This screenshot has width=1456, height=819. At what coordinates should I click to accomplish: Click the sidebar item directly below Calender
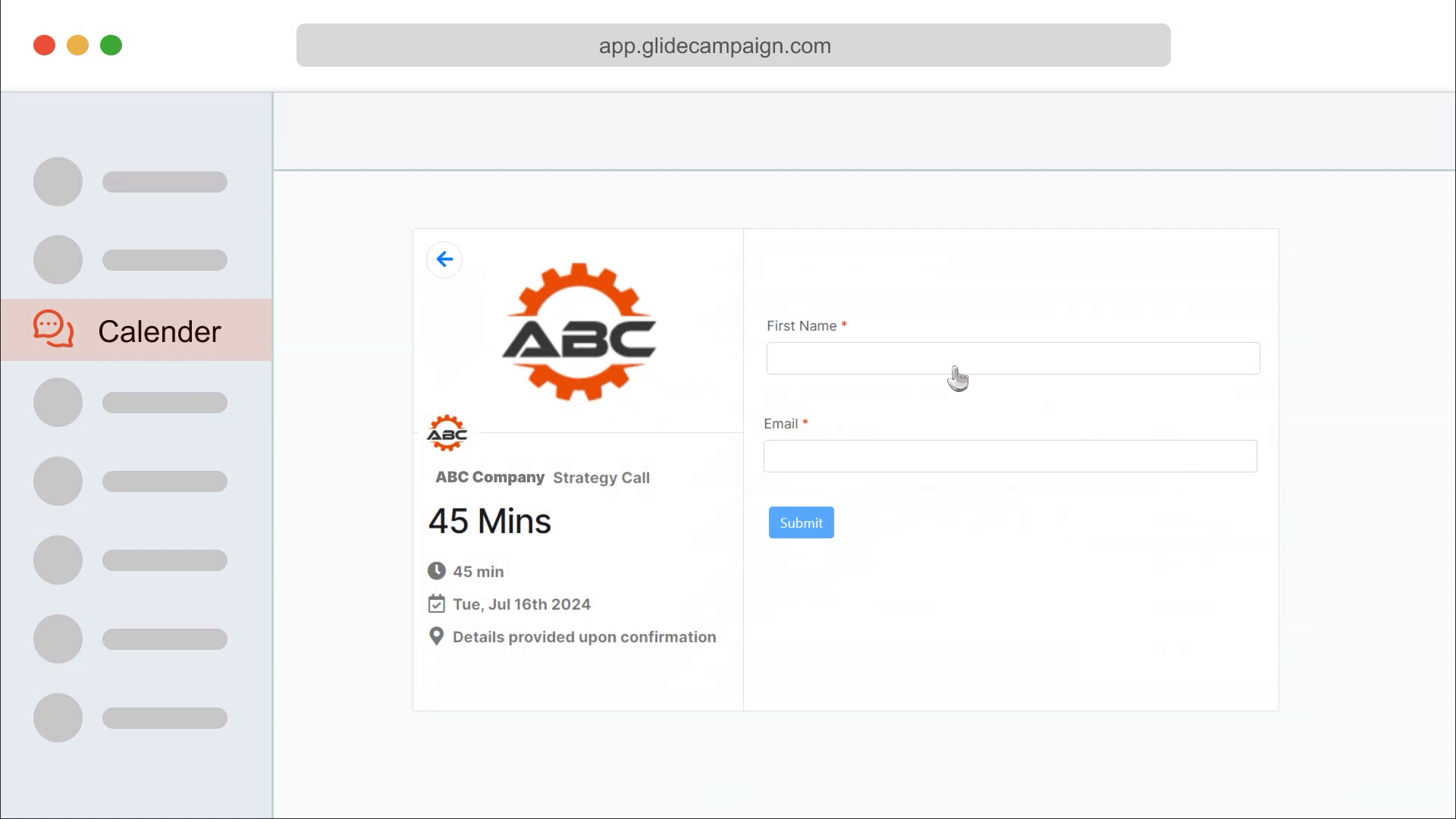point(130,403)
